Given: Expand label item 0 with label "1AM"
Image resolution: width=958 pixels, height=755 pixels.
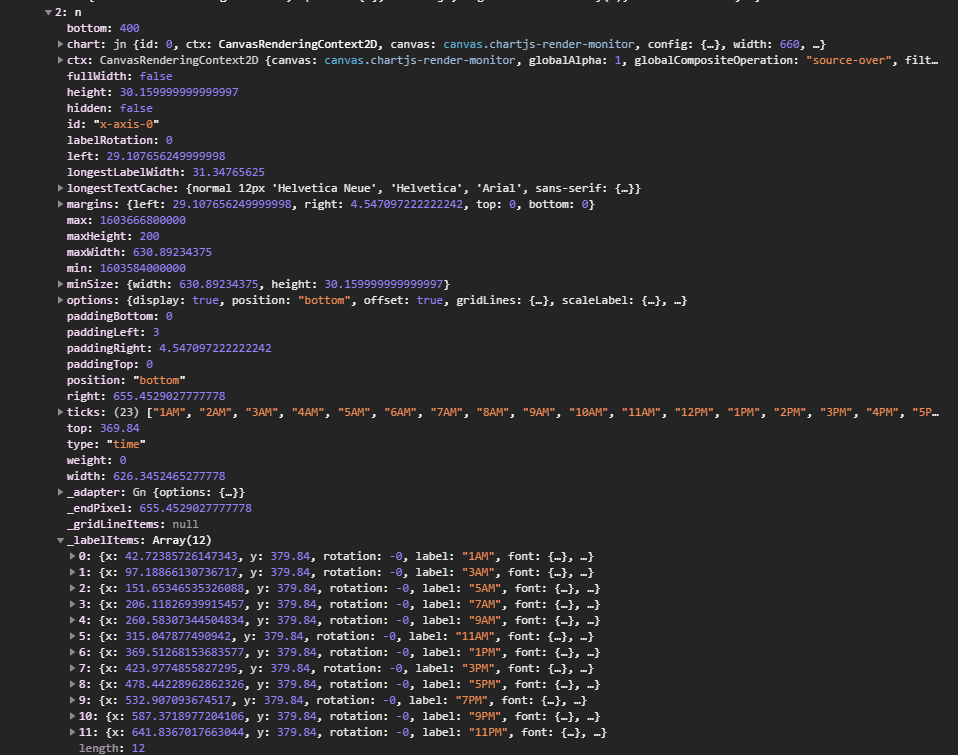Looking at the screenshot, I should pos(72,555).
